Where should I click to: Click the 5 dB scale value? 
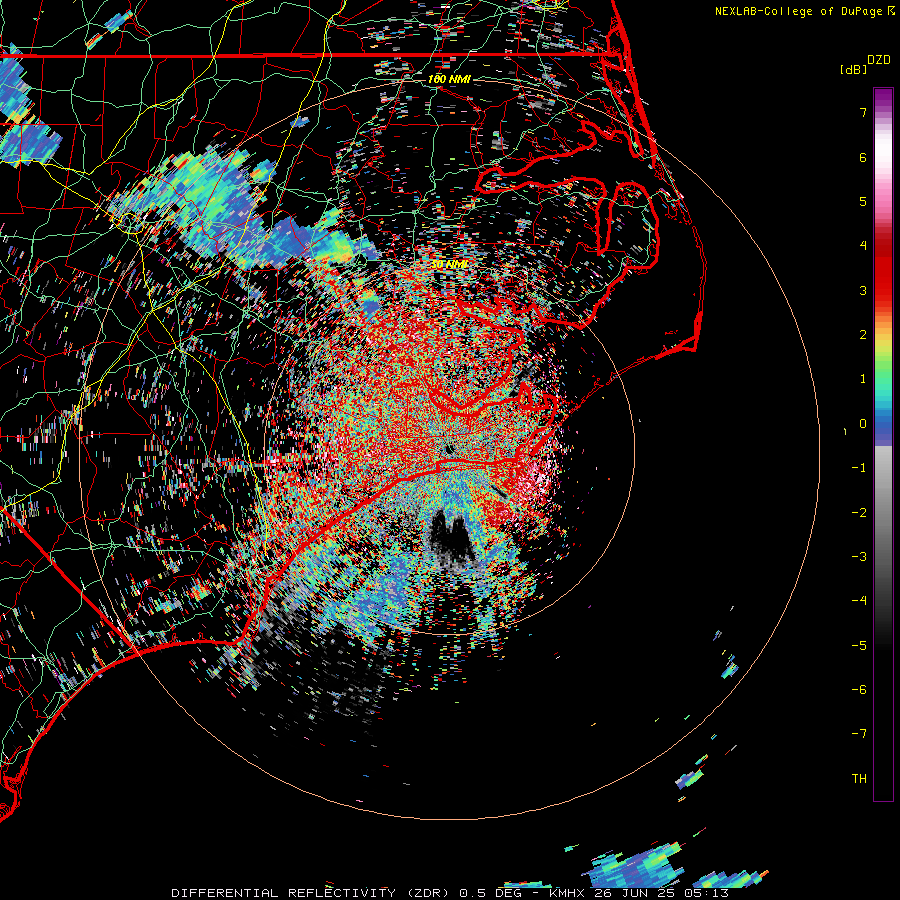coord(863,201)
